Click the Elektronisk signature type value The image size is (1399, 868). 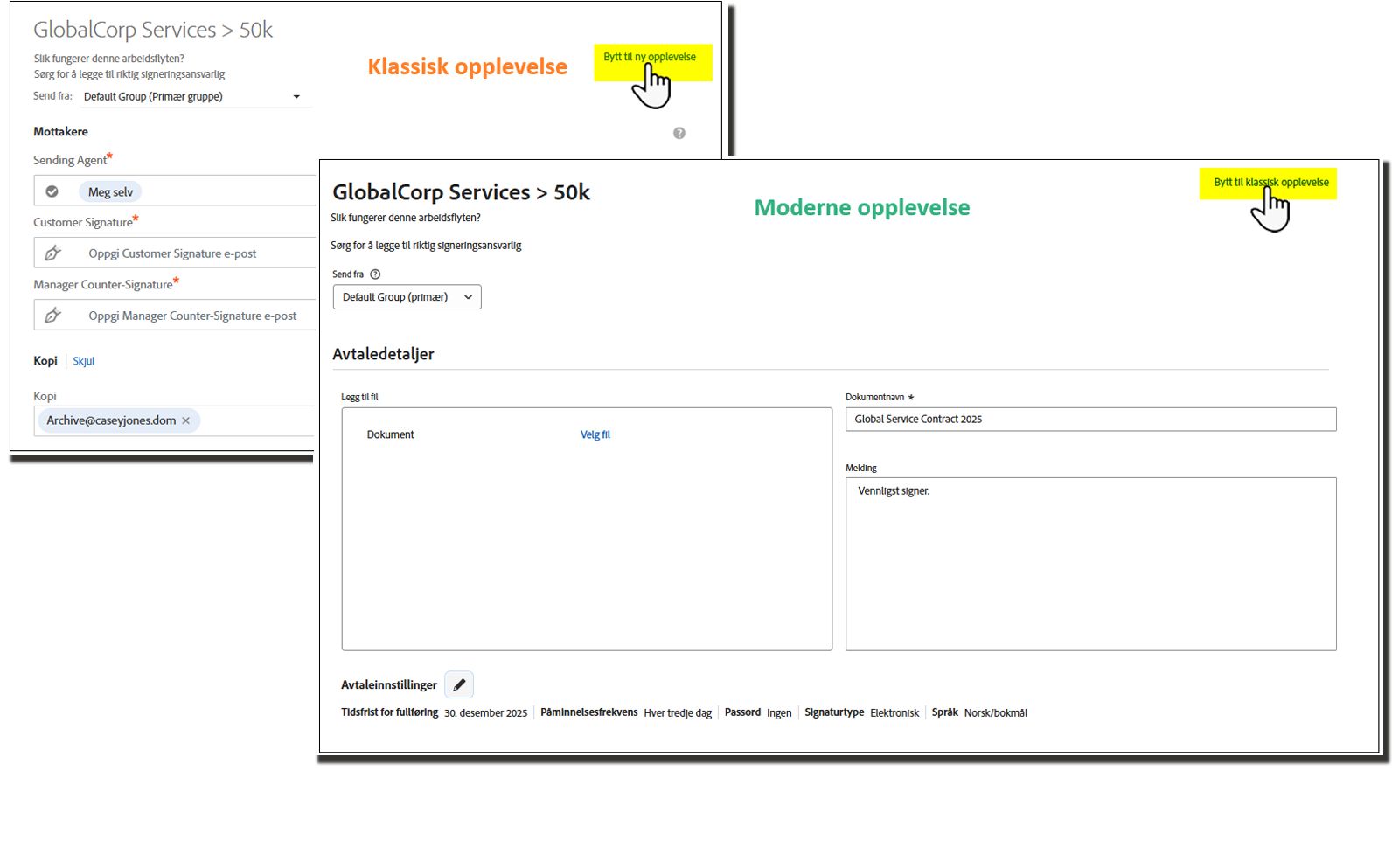(x=894, y=713)
